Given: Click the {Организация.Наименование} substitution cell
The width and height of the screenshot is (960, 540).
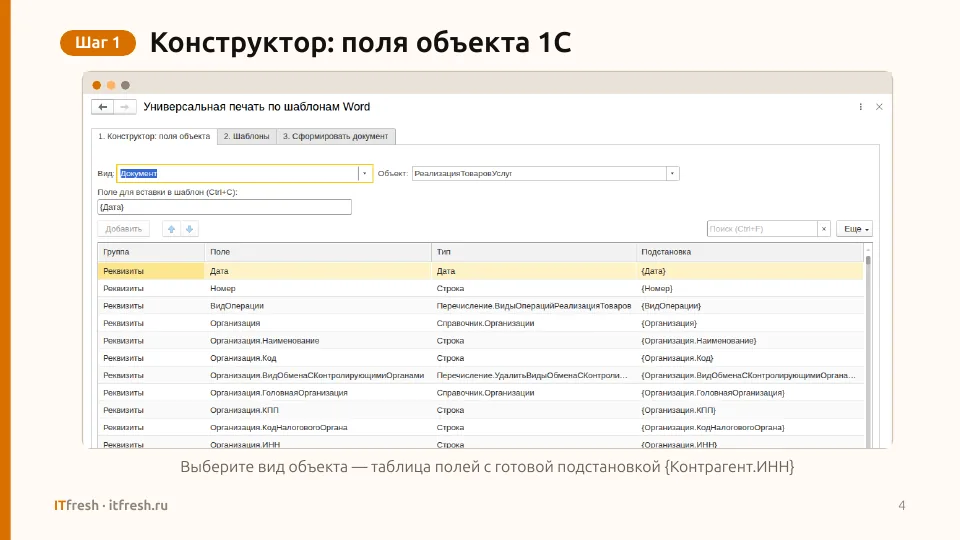Looking at the screenshot, I should point(749,341).
